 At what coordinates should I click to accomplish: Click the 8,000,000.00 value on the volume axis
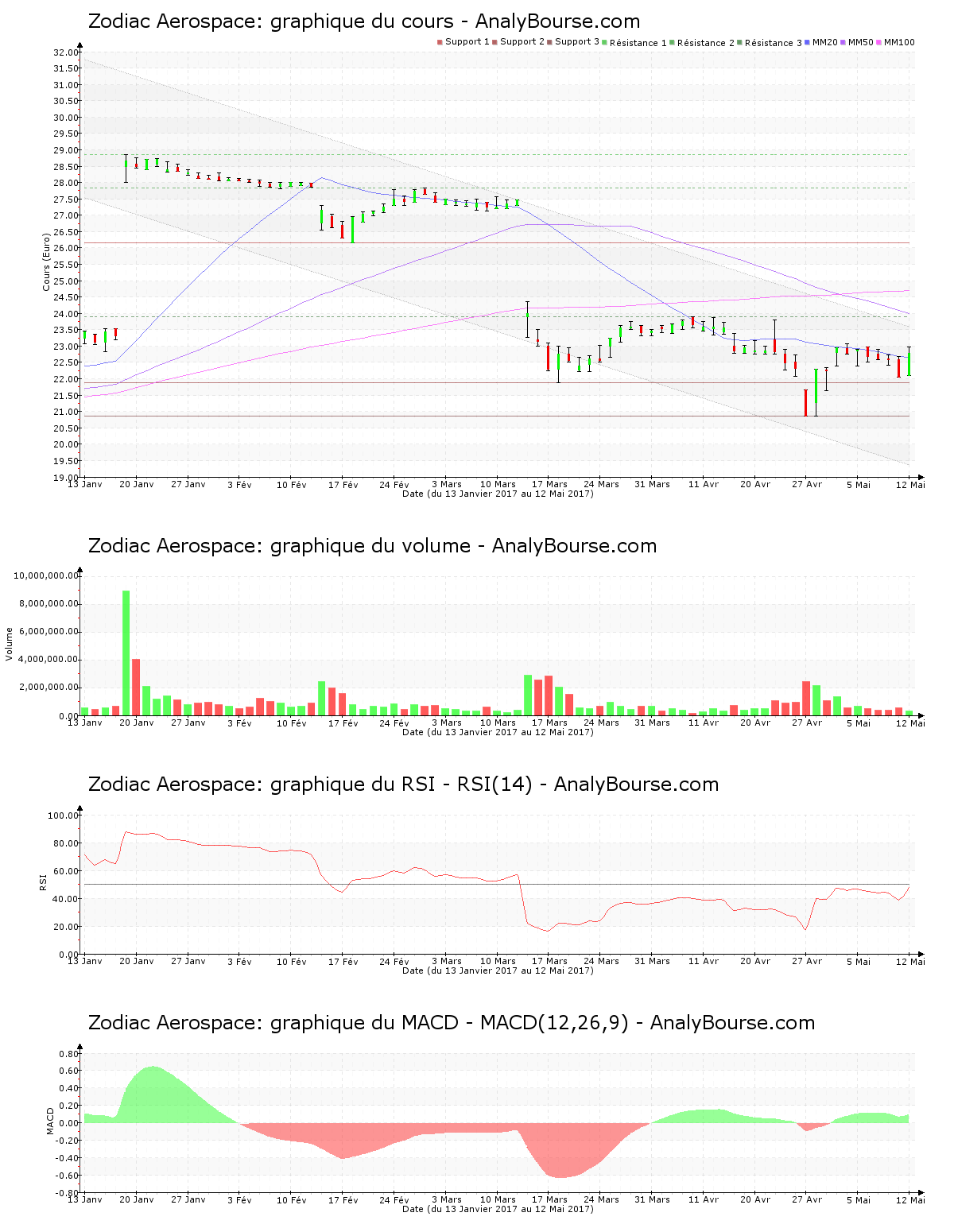(x=48, y=603)
